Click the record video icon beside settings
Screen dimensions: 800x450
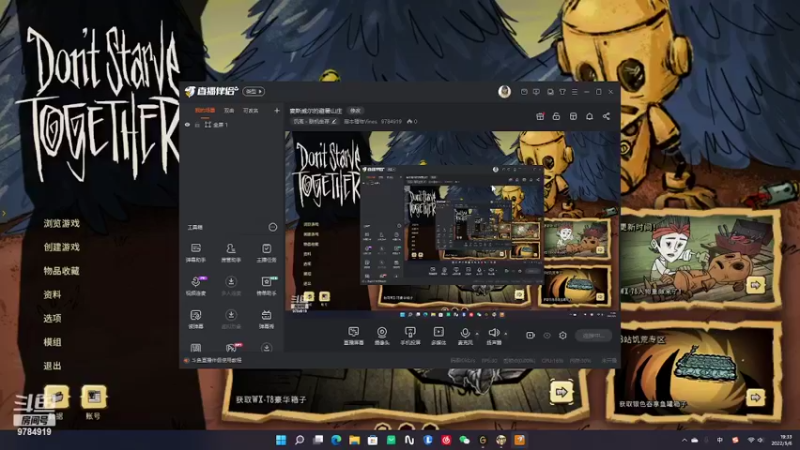click(x=530, y=335)
